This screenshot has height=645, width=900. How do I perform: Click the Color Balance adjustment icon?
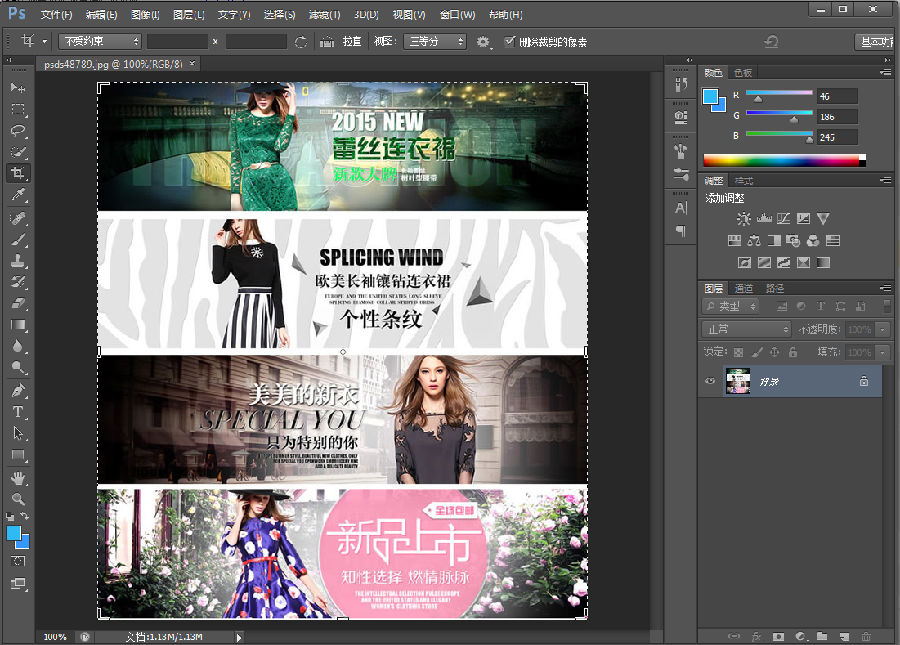point(751,241)
